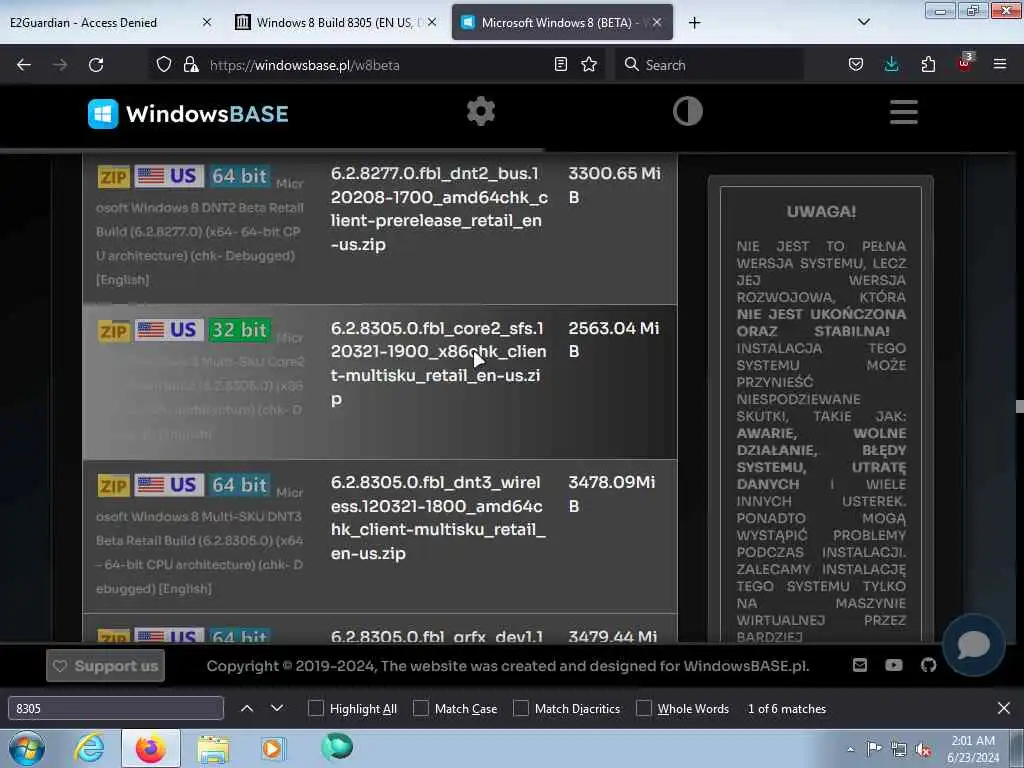Screen dimensions: 1024x768
Task: Close the E2Guardian tab
Action: pyautogui.click(x=207, y=22)
